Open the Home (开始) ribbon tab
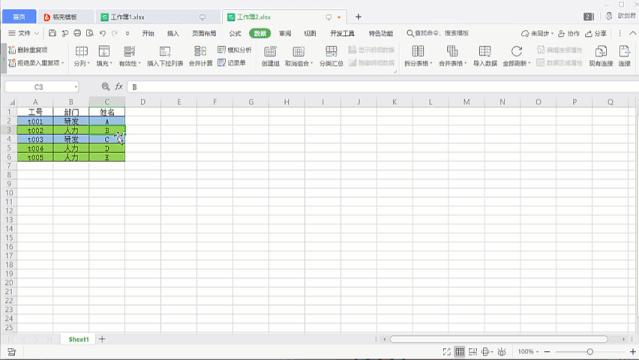 tap(148, 33)
